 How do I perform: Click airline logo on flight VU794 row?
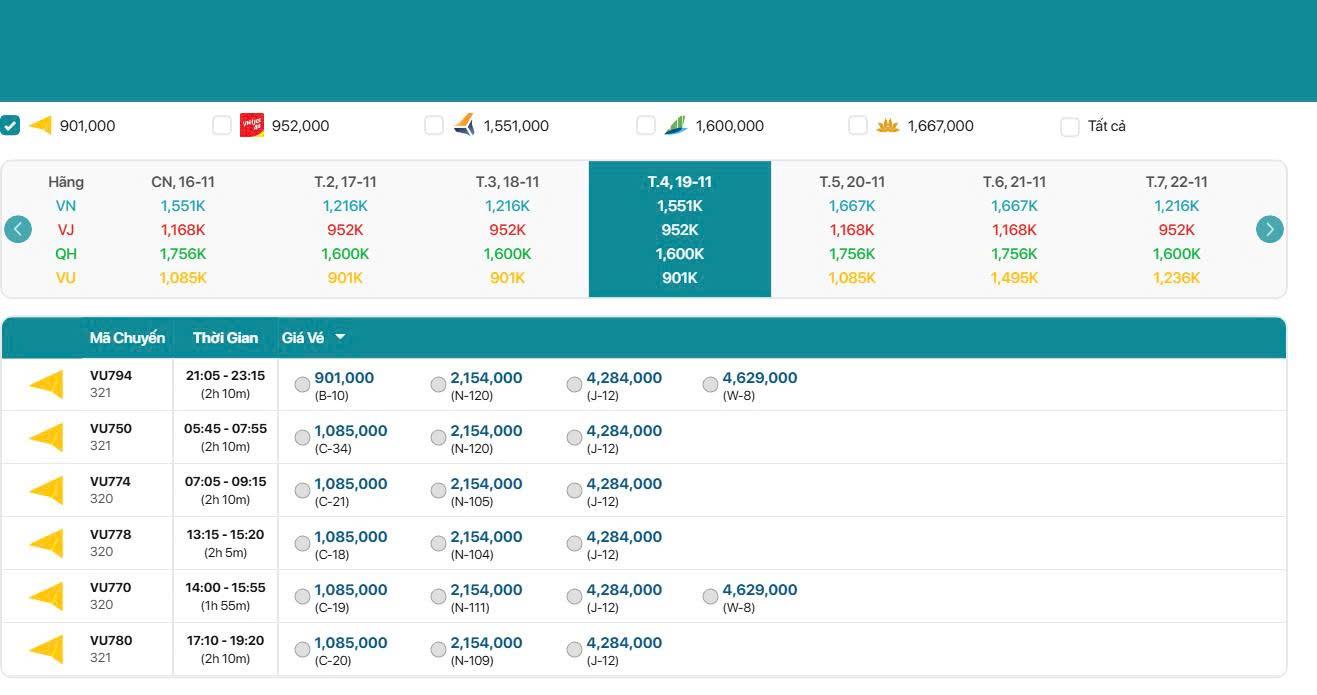(x=46, y=384)
